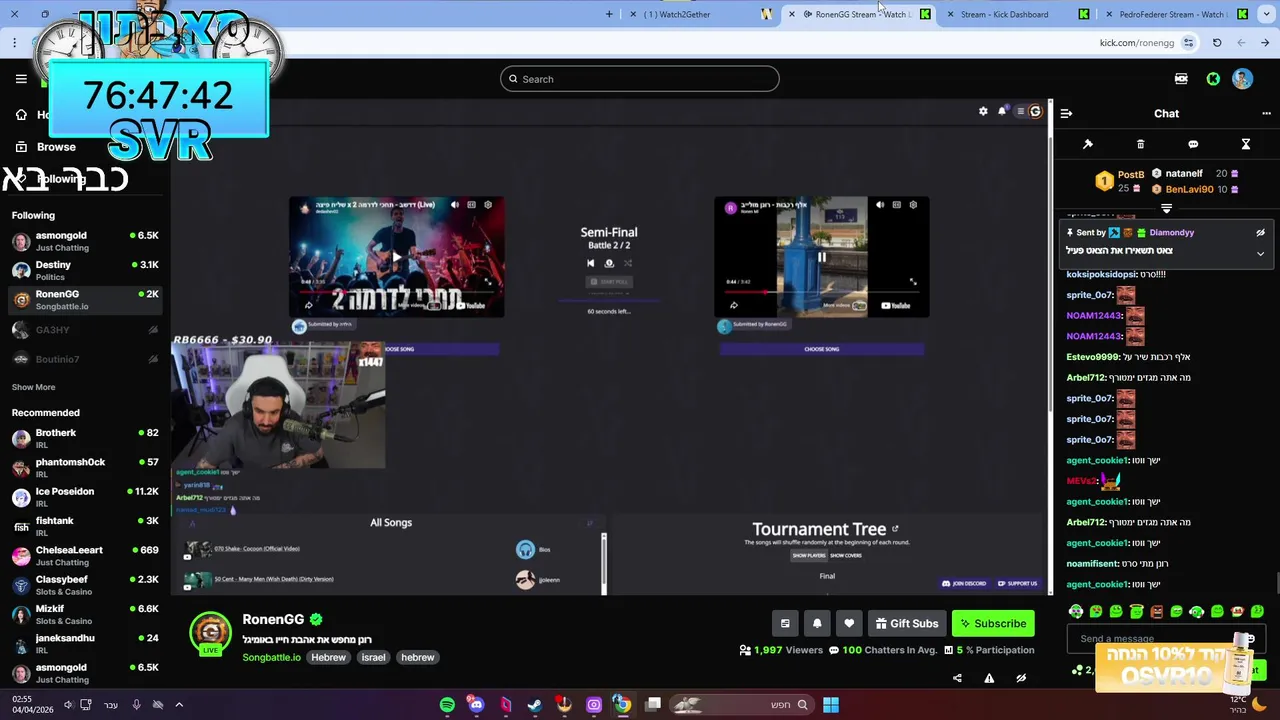Click the taskbar search box
The height and width of the screenshot is (720, 1280).
(741, 704)
